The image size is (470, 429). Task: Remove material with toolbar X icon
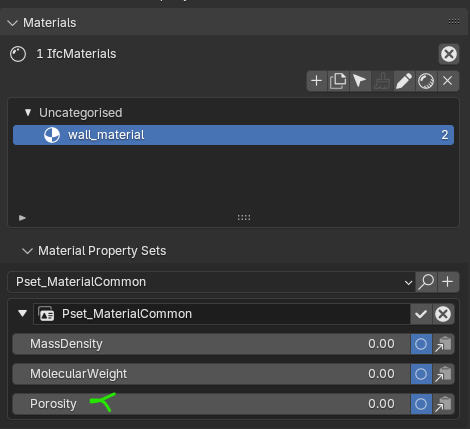448,81
